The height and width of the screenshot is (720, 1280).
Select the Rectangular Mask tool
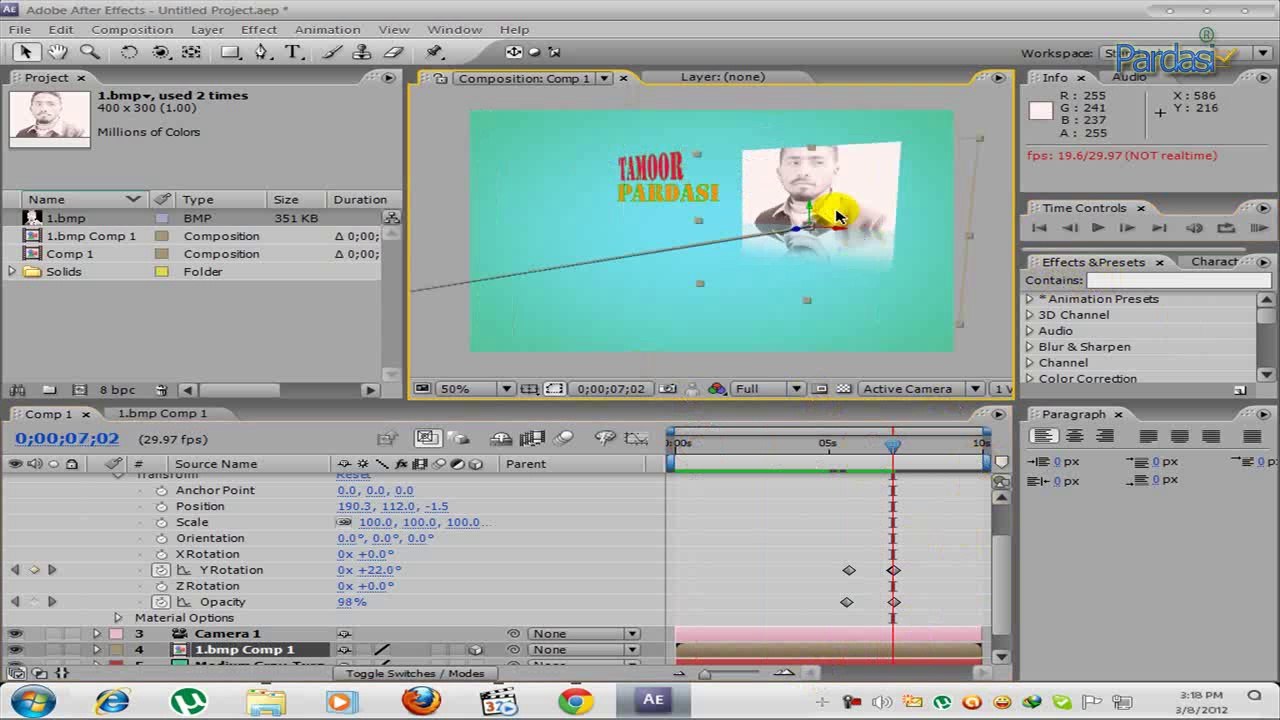[x=230, y=52]
